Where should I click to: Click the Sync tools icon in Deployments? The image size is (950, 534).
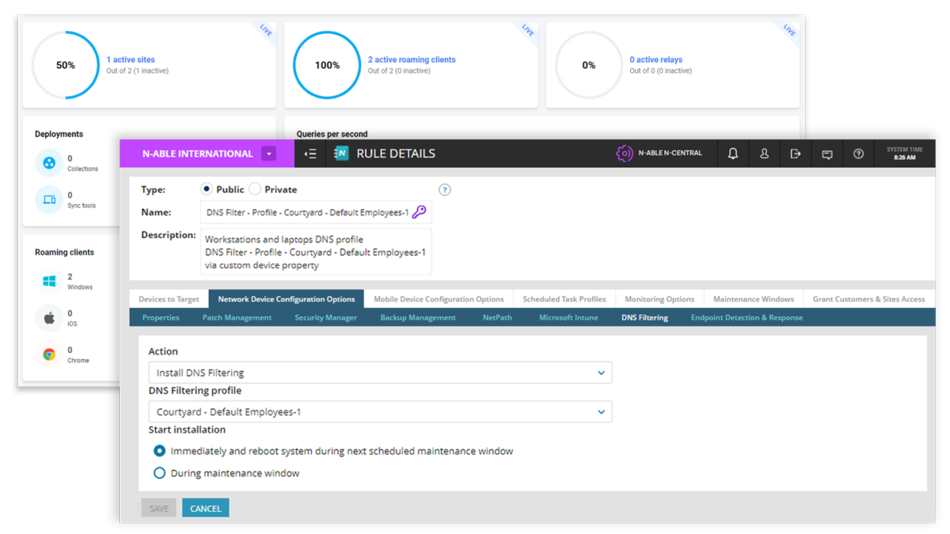(49, 199)
